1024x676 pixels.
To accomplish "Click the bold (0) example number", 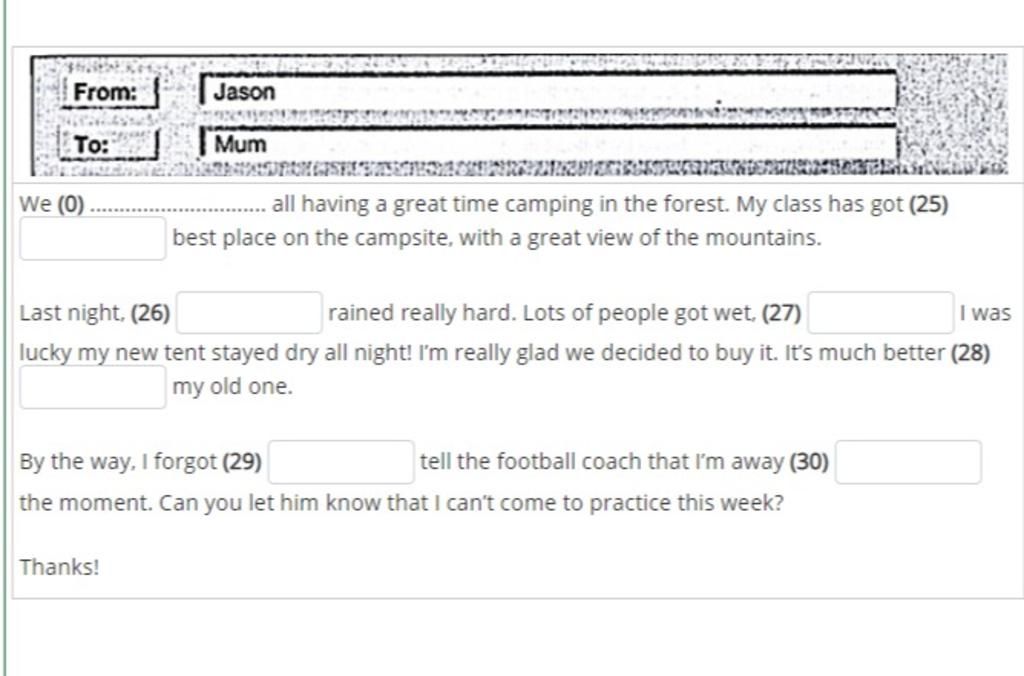I will [x=71, y=204].
